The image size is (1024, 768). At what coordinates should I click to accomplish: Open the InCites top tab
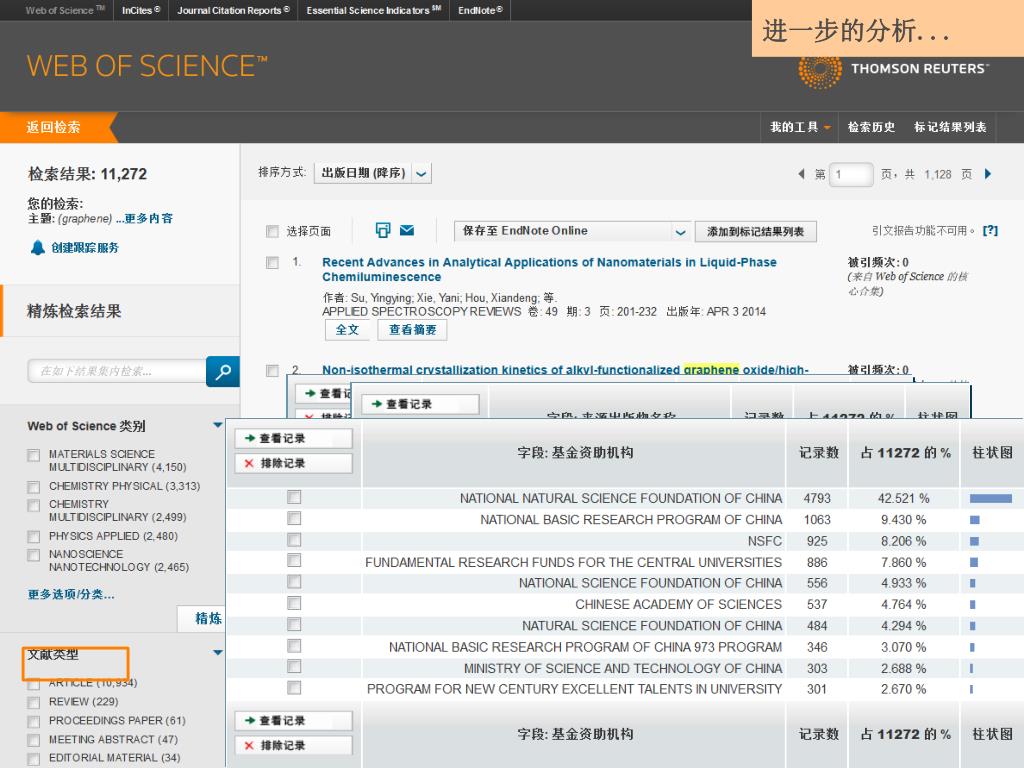click(x=141, y=10)
